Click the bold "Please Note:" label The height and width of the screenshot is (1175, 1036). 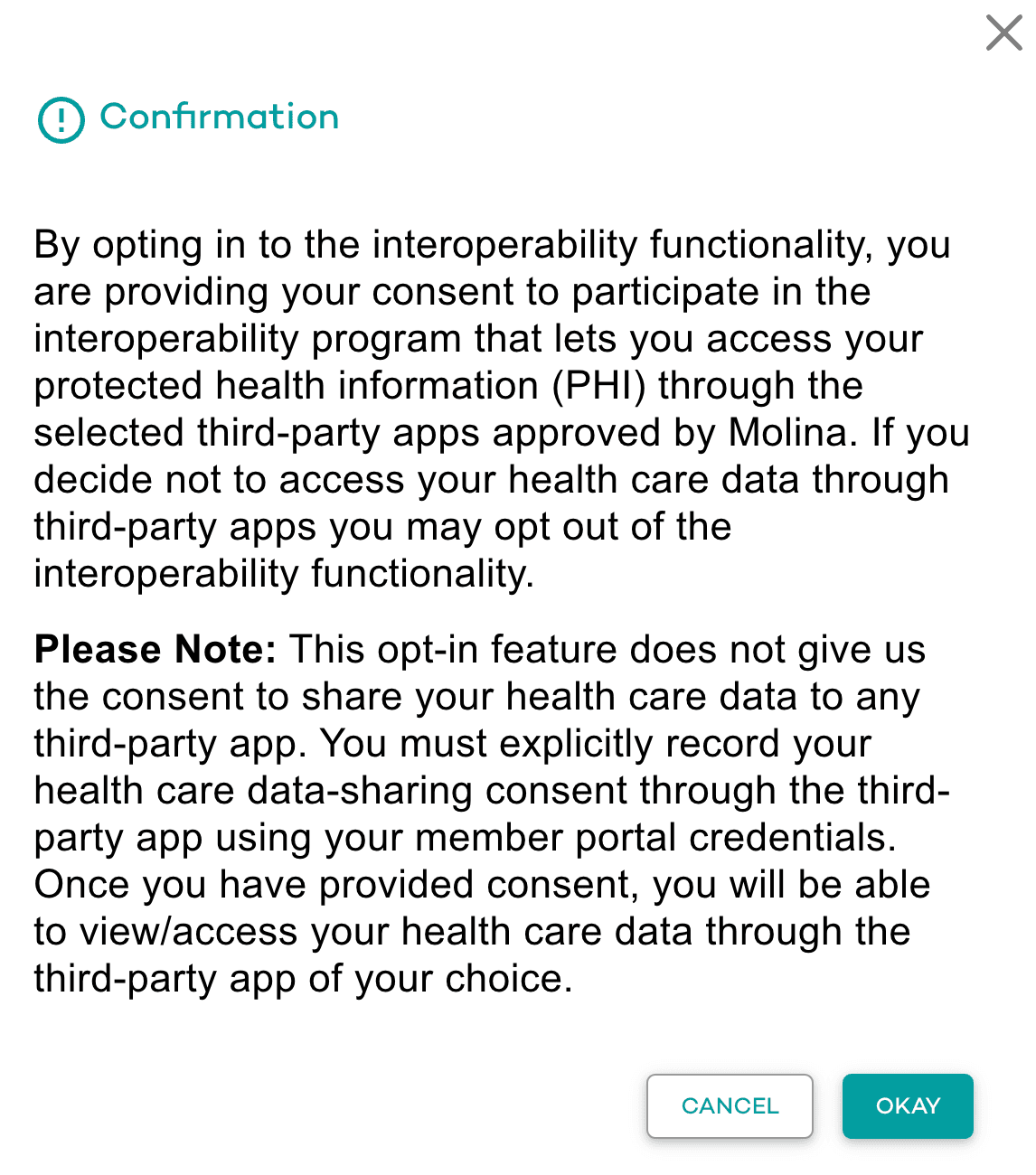click(x=155, y=650)
